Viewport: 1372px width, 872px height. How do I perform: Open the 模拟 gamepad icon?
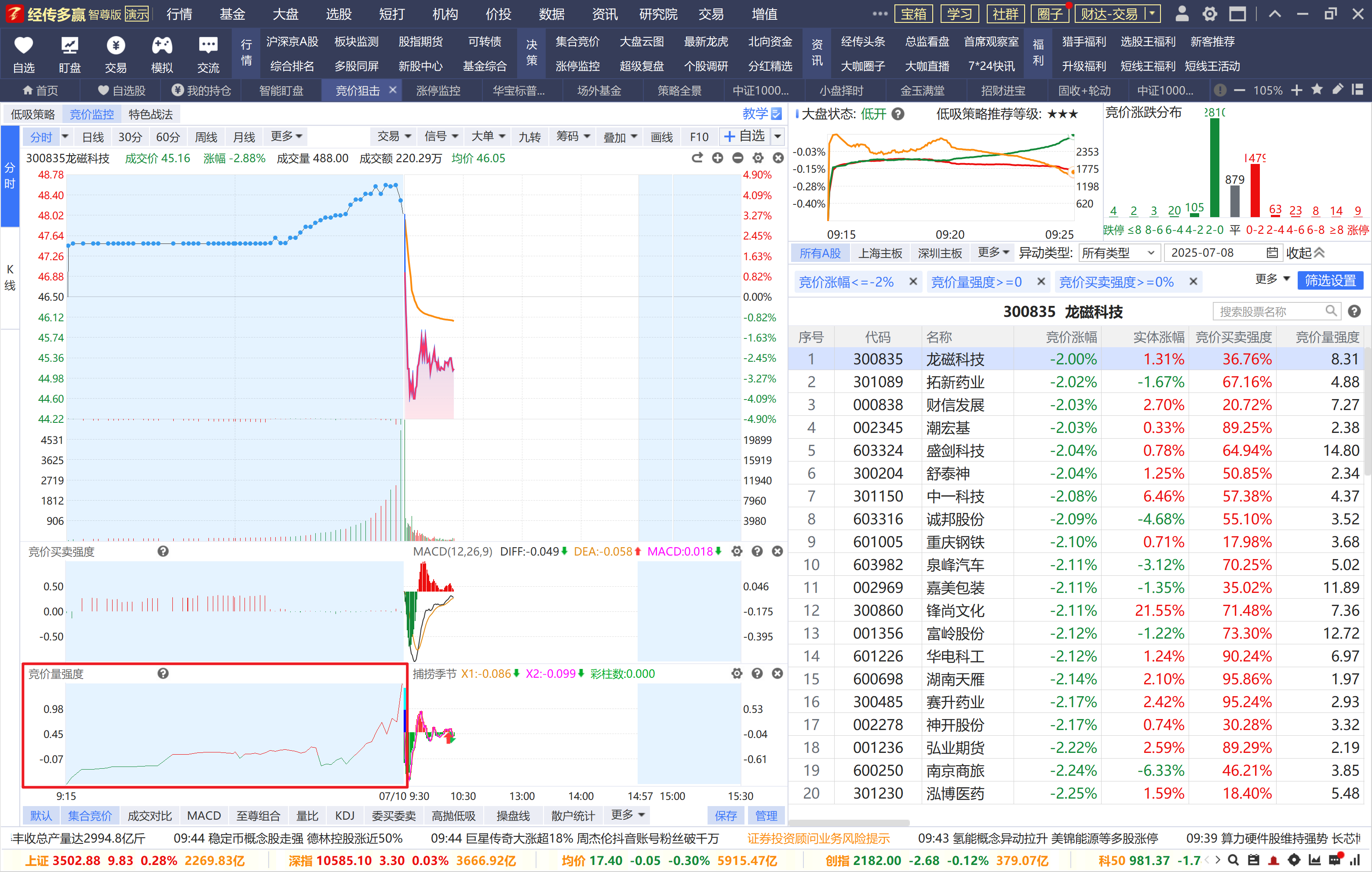coord(162,46)
